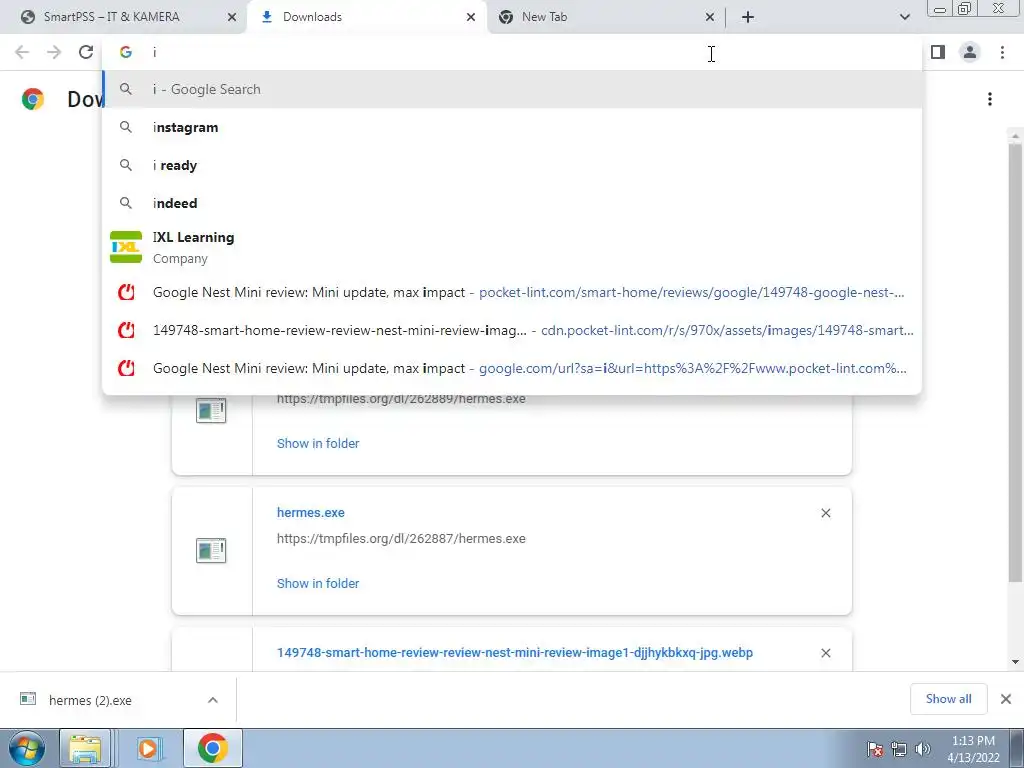
Task: Open hermes (2).exe from download shelf
Action: (90, 700)
